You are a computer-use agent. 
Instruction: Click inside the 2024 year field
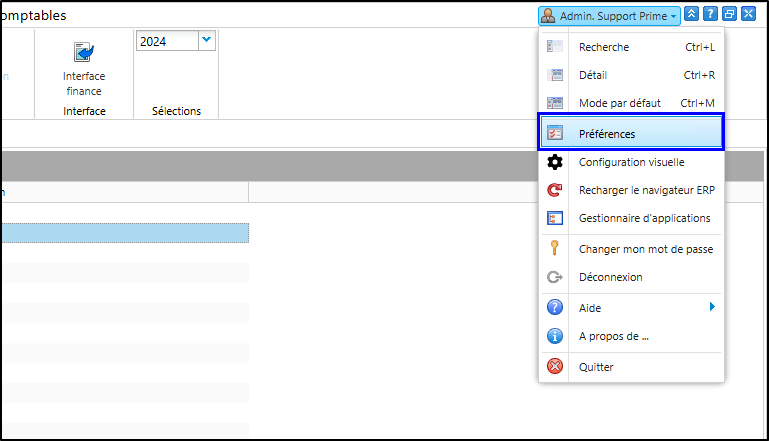167,41
